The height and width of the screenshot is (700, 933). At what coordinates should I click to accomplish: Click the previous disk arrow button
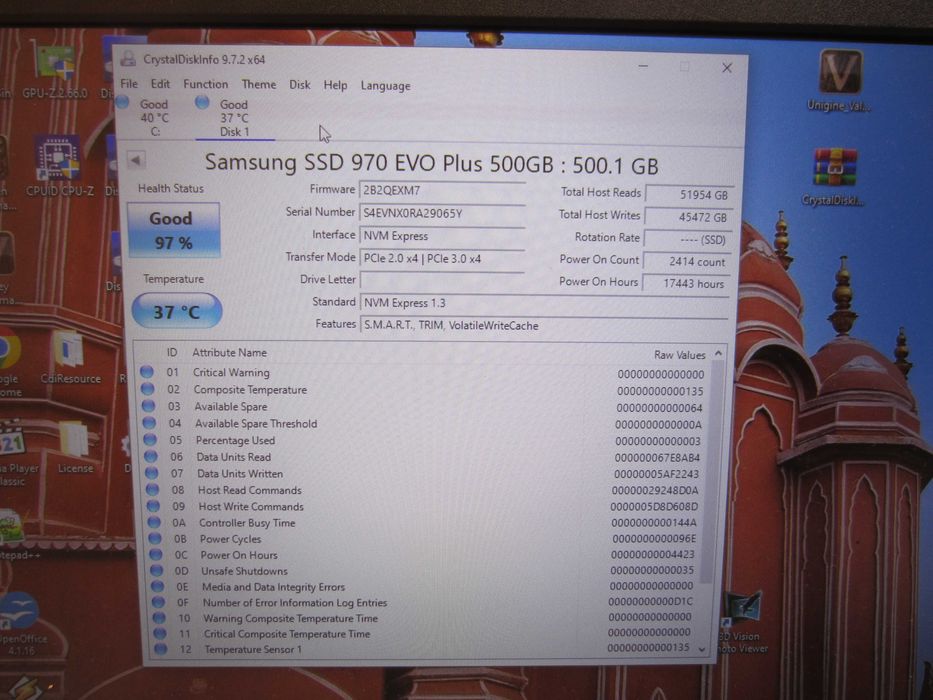pos(136,160)
